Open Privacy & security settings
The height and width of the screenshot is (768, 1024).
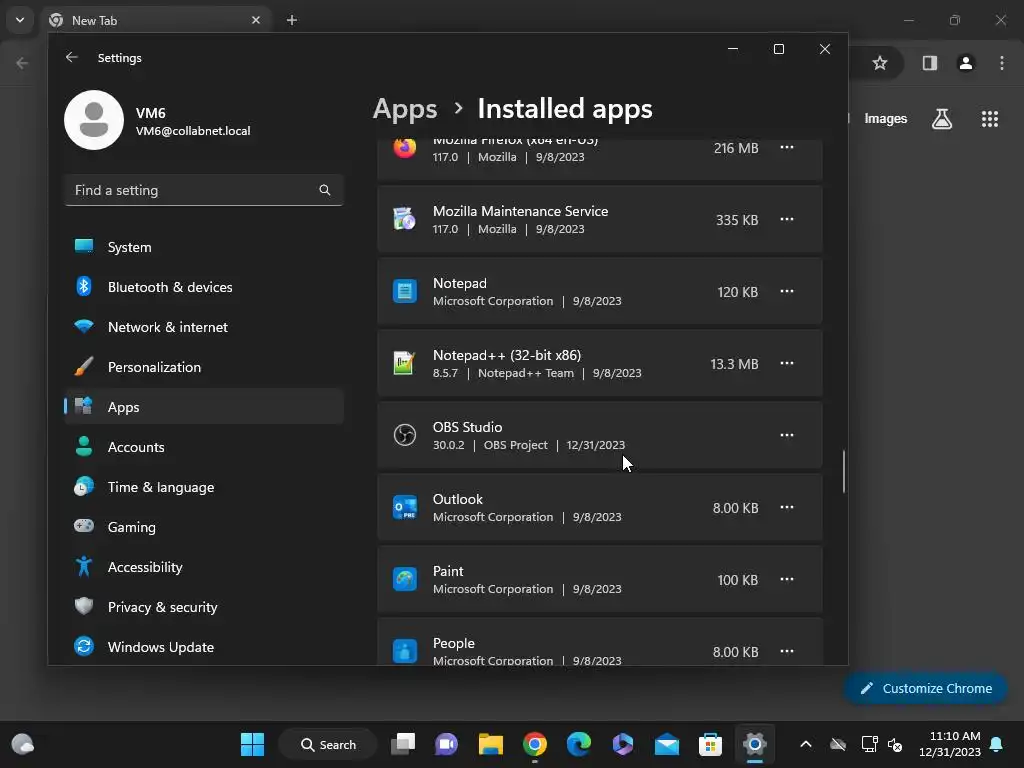click(x=204, y=607)
